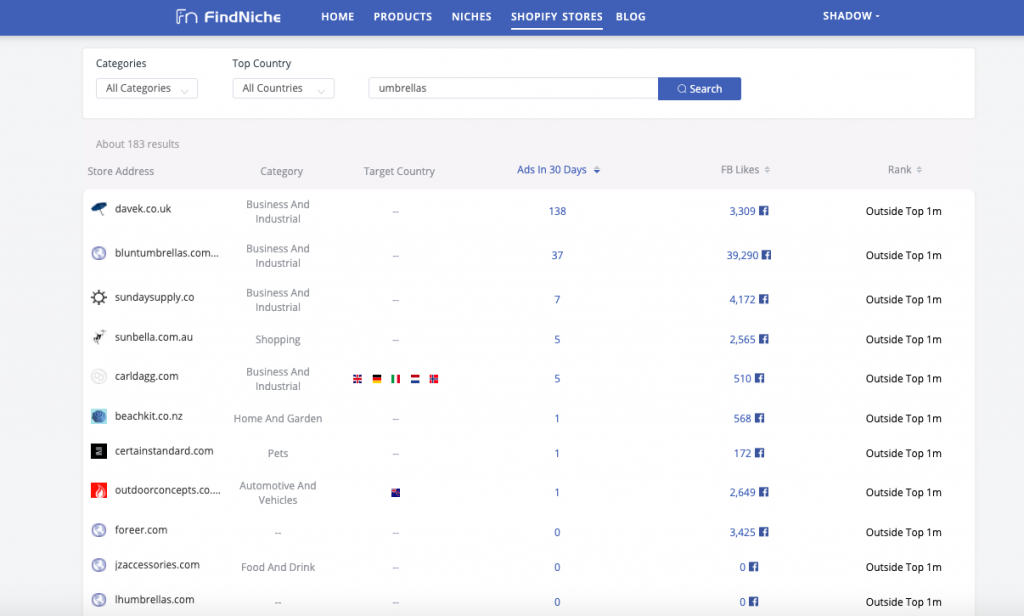Click Facebook icon beside 2,565 likes
1024x616 pixels.
763,339
